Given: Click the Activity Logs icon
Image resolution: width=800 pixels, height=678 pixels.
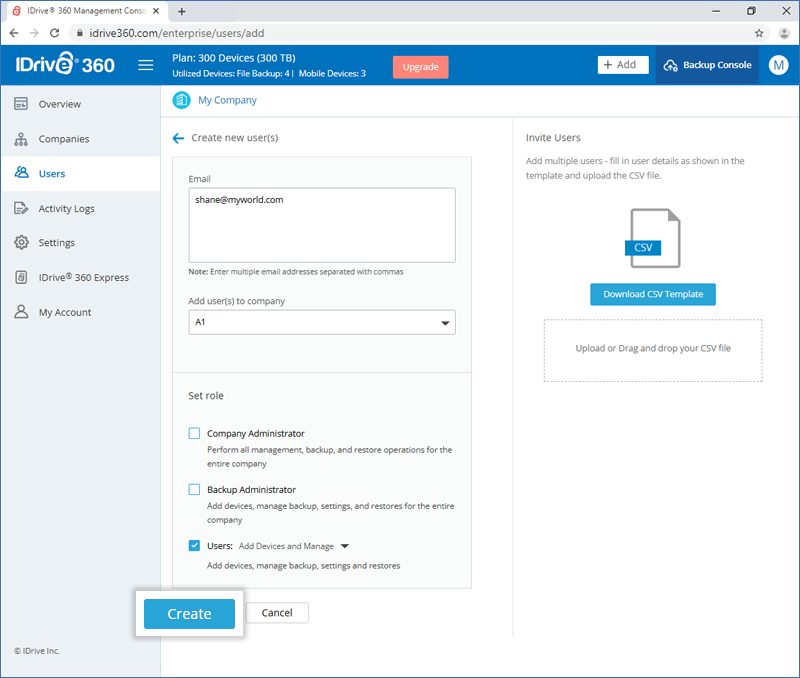Looking at the screenshot, I should tap(21, 208).
